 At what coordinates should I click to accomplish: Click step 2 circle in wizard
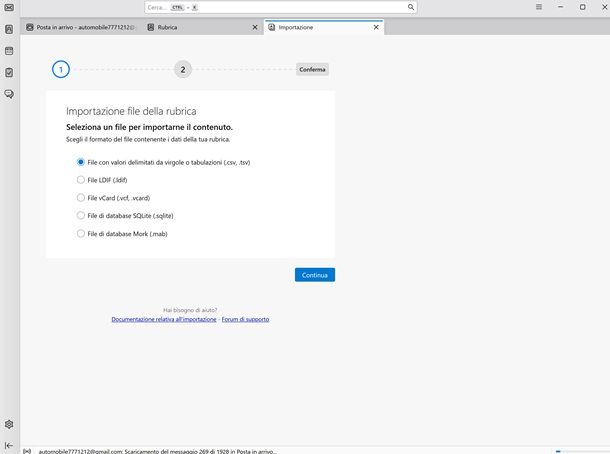click(183, 69)
